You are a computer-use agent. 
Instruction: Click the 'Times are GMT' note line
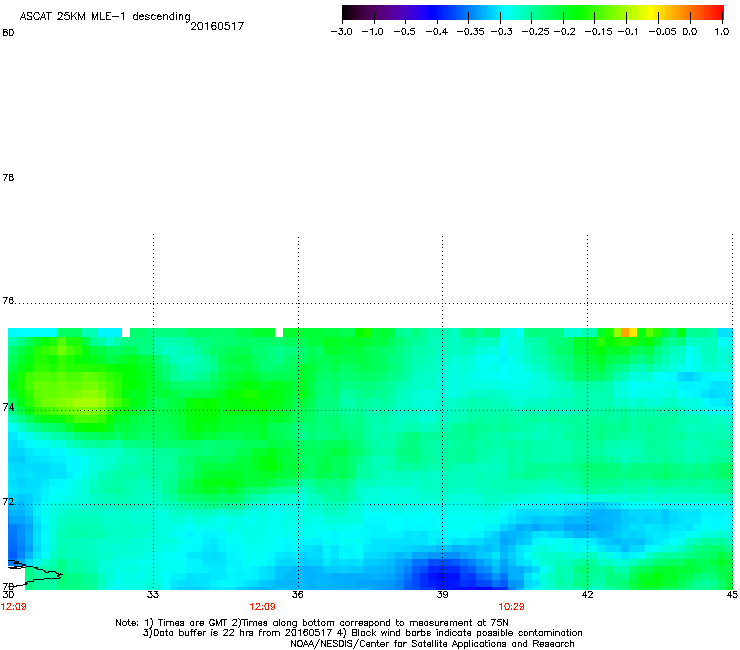[311, 623]
